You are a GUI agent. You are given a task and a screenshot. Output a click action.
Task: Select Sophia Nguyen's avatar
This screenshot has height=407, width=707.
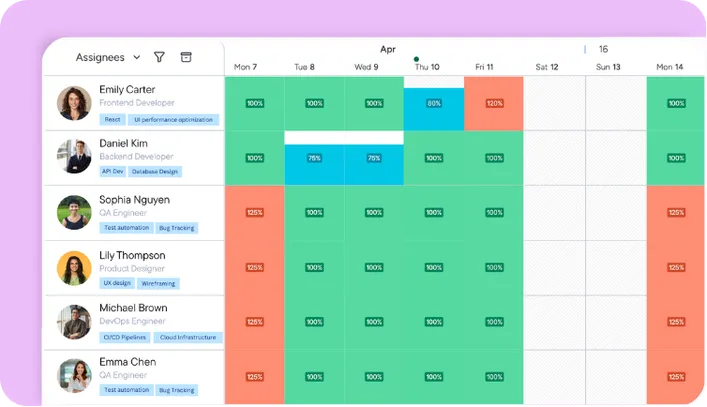[74, 212]
